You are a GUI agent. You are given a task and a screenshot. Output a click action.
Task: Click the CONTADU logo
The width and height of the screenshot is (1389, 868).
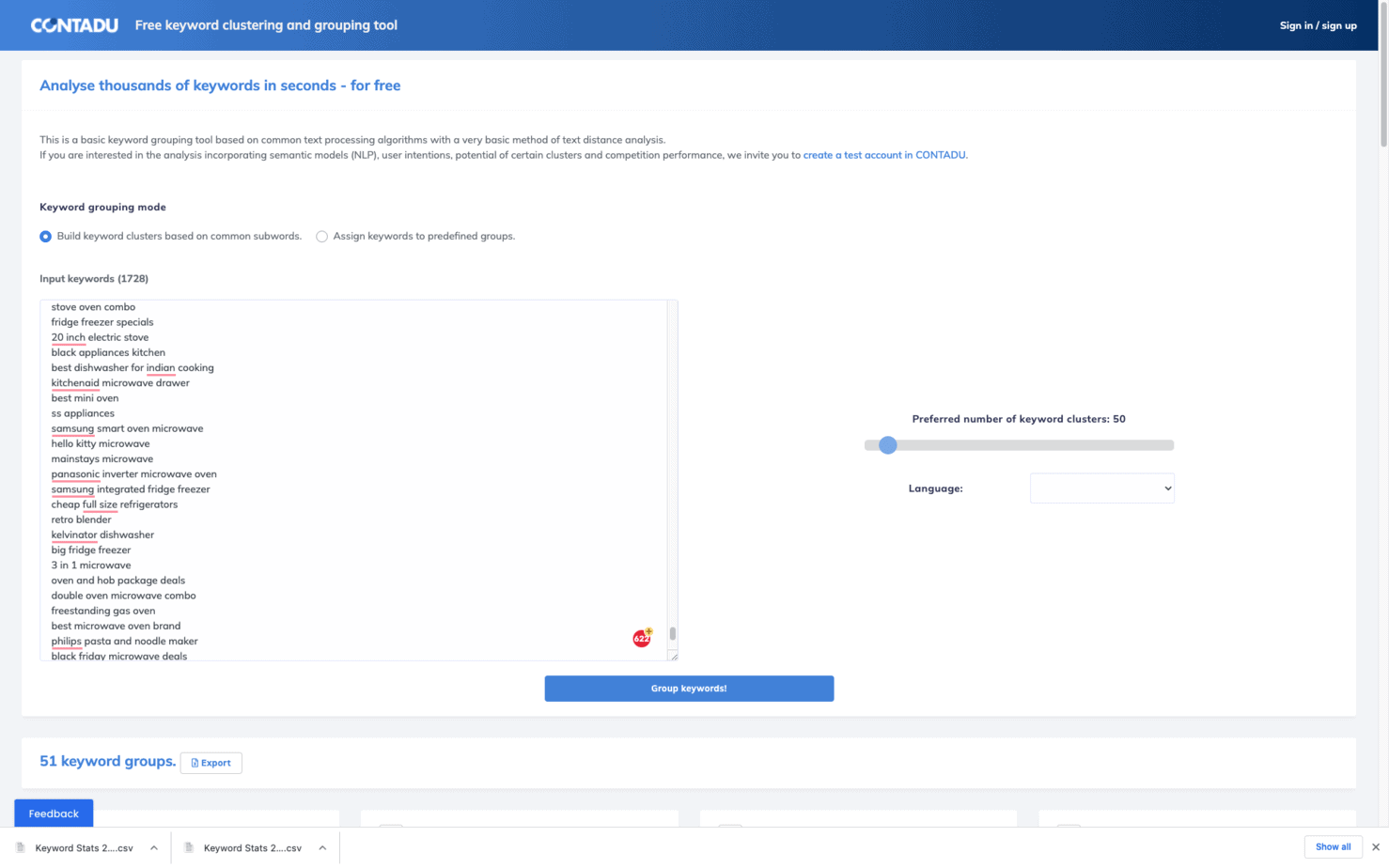click(74, 25)
